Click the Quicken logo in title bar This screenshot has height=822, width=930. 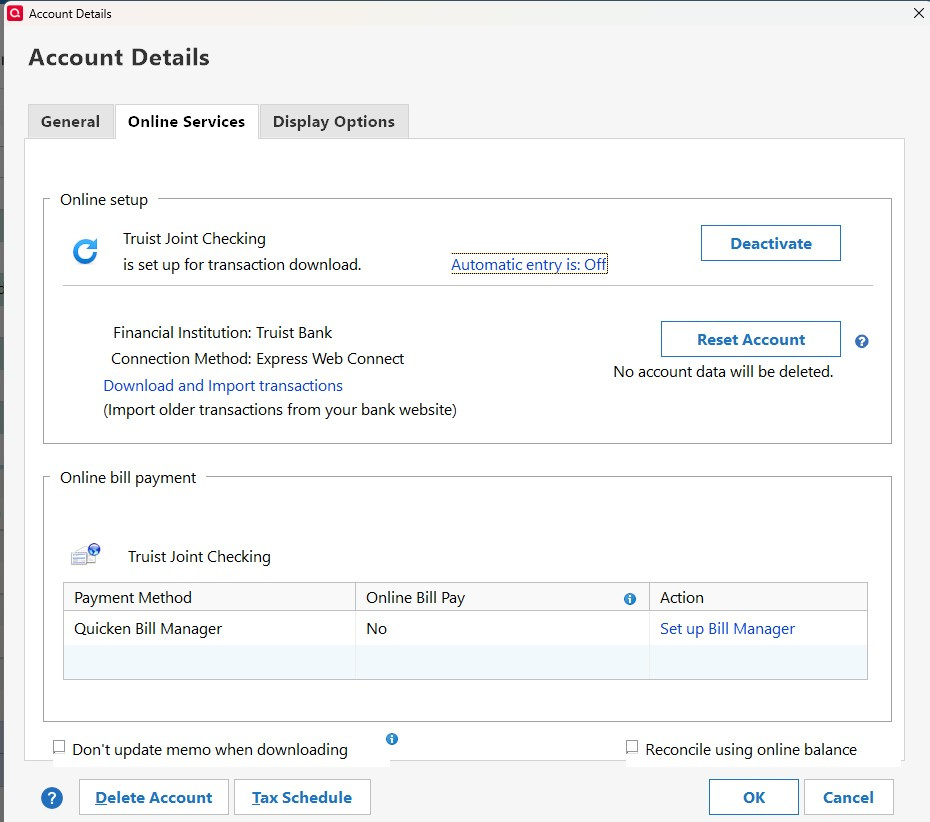[x=14, y=14]
